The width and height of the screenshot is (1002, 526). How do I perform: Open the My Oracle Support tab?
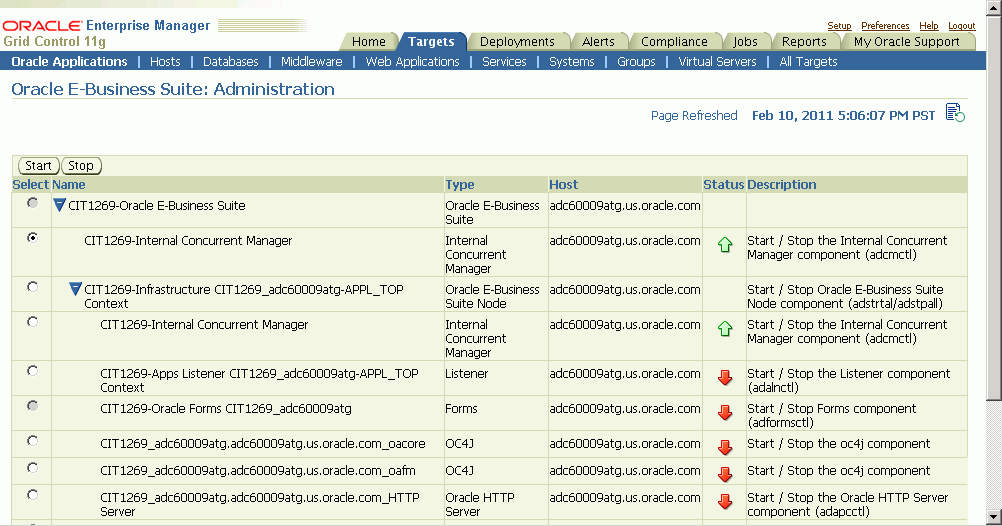906,42
